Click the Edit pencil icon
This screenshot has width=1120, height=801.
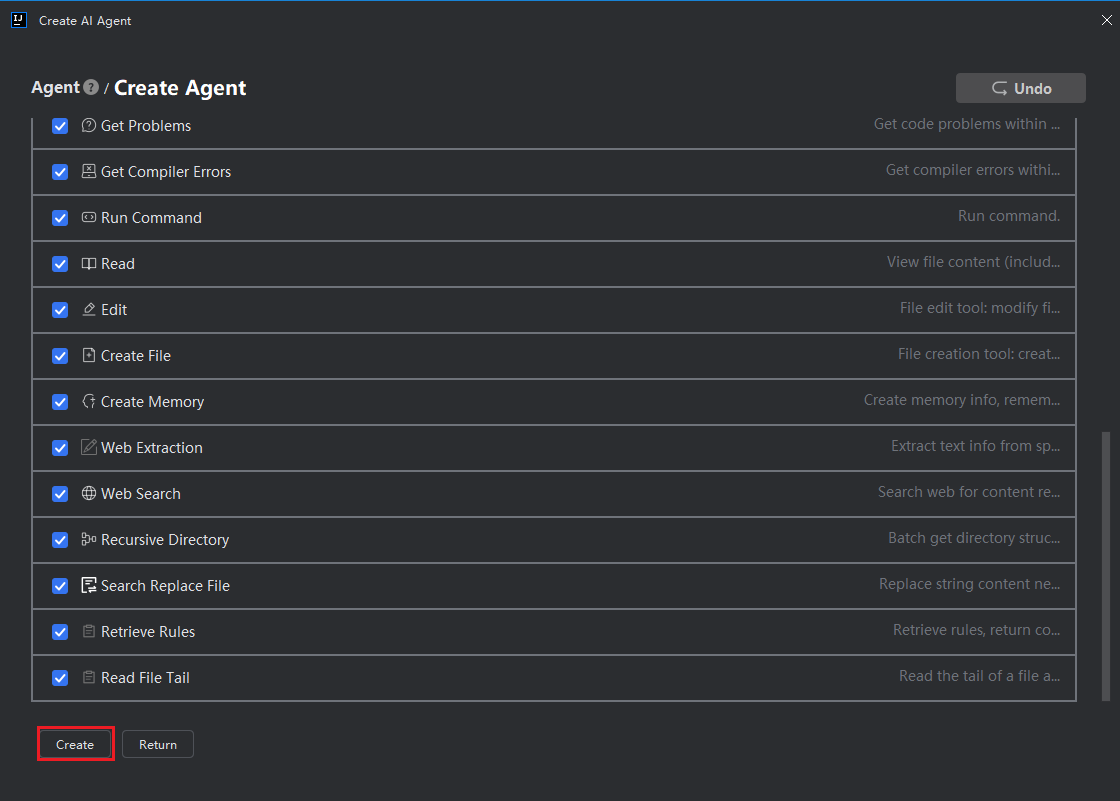(x=88, y=310)
